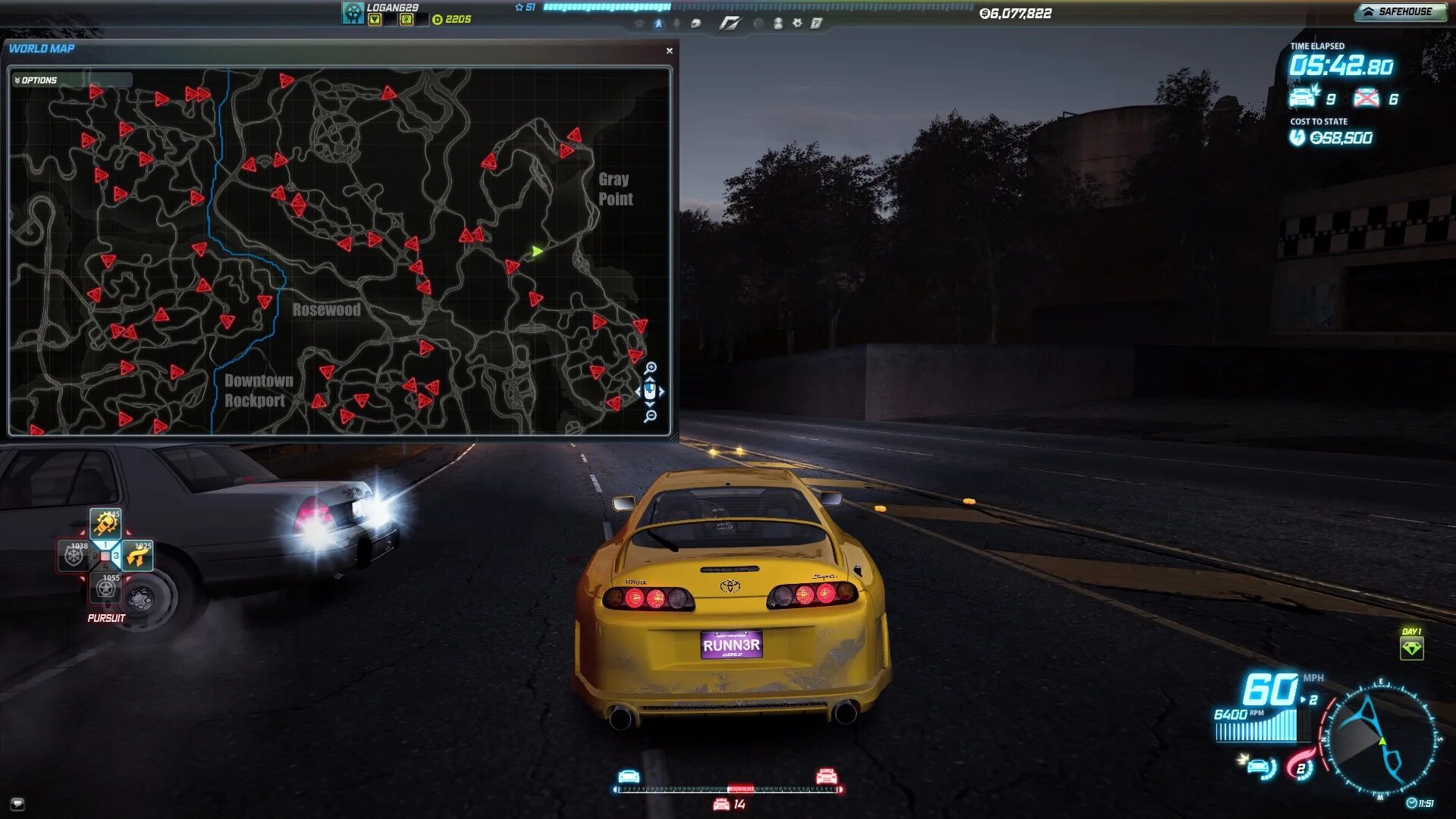Image resolution: width=1456 pixels, height=819 pixels.
Task: Zoom out on the World Map
Action: (650, 416)
